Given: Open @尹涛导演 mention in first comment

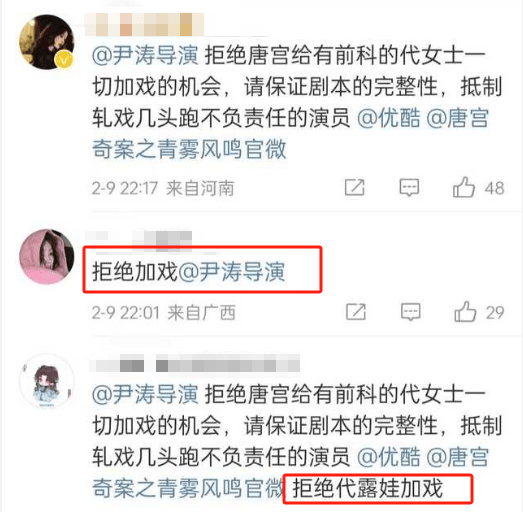Looking at the screenshot, I should (x=145, y=55).
